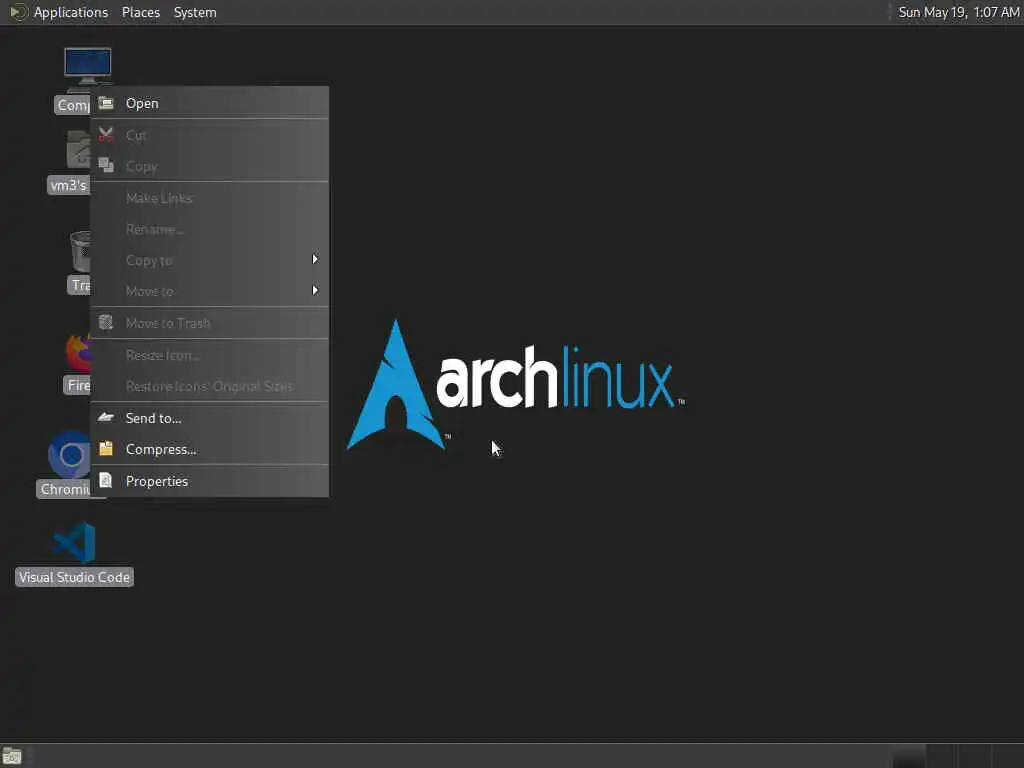Click the greyed-out Cut entry
Viewport: 1024px width, 768px height.
click(210, 135)
